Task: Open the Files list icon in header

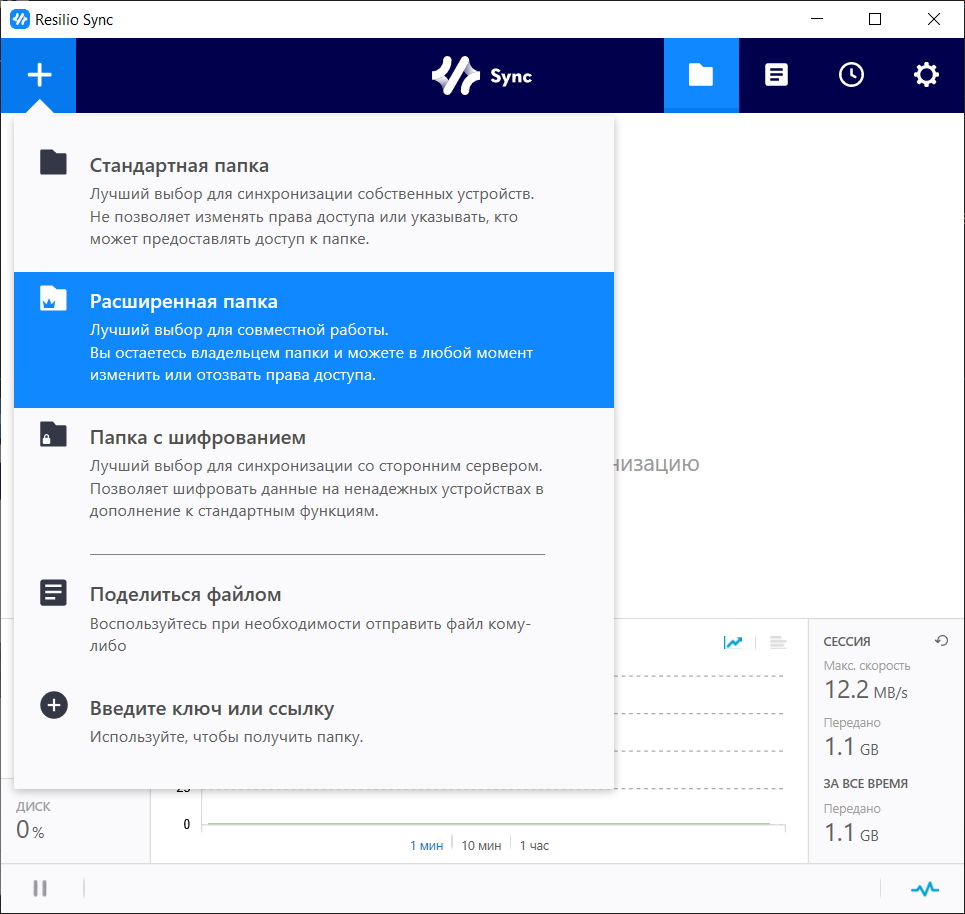Action: coord(776,75)
